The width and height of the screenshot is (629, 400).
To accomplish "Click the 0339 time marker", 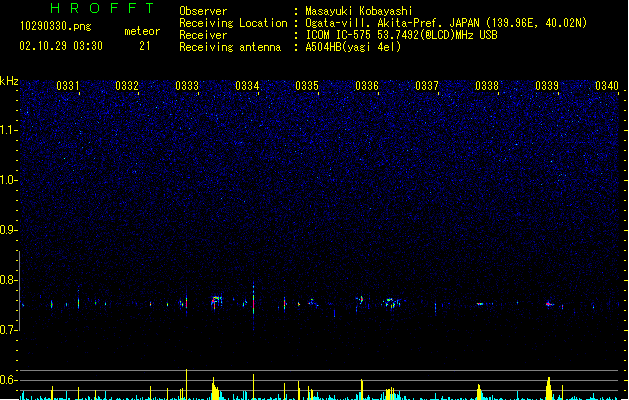I will coord(547,86).
